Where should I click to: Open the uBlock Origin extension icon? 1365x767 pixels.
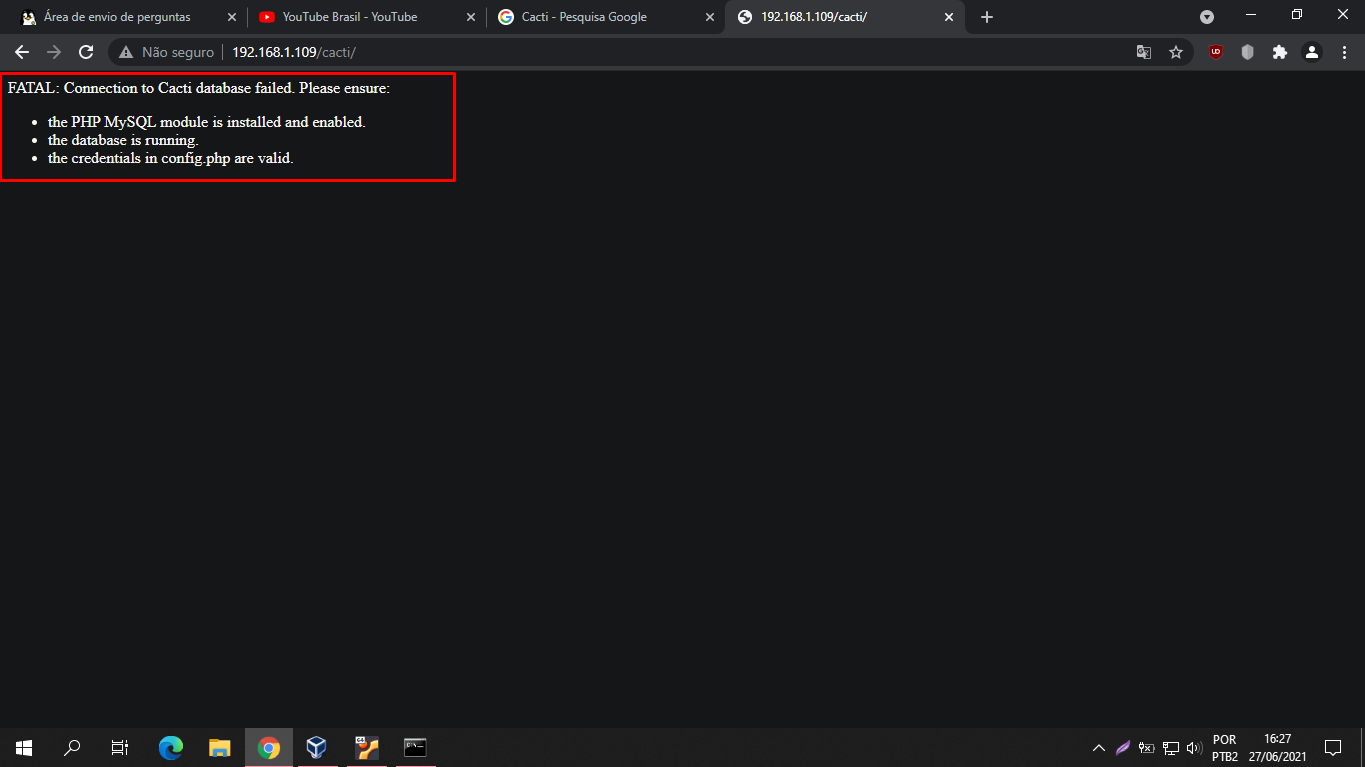[1216, 52]
